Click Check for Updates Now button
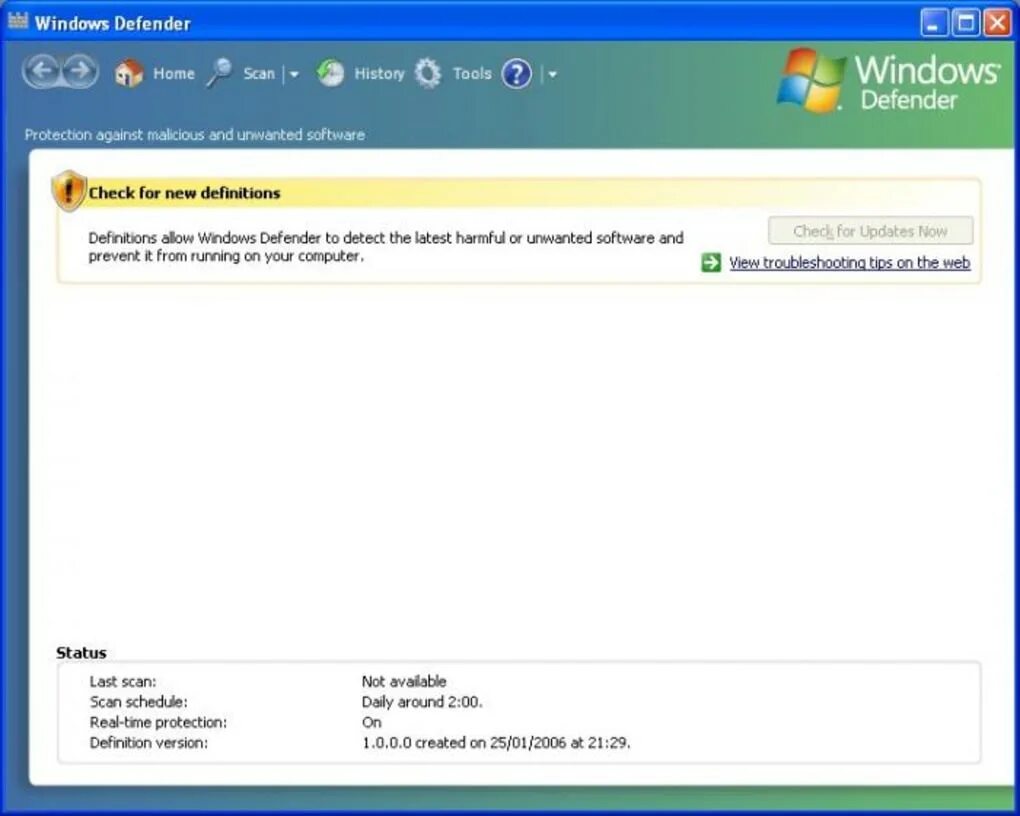The height and width of the screenshot is (816, 1020). click(x=870, y=231)
